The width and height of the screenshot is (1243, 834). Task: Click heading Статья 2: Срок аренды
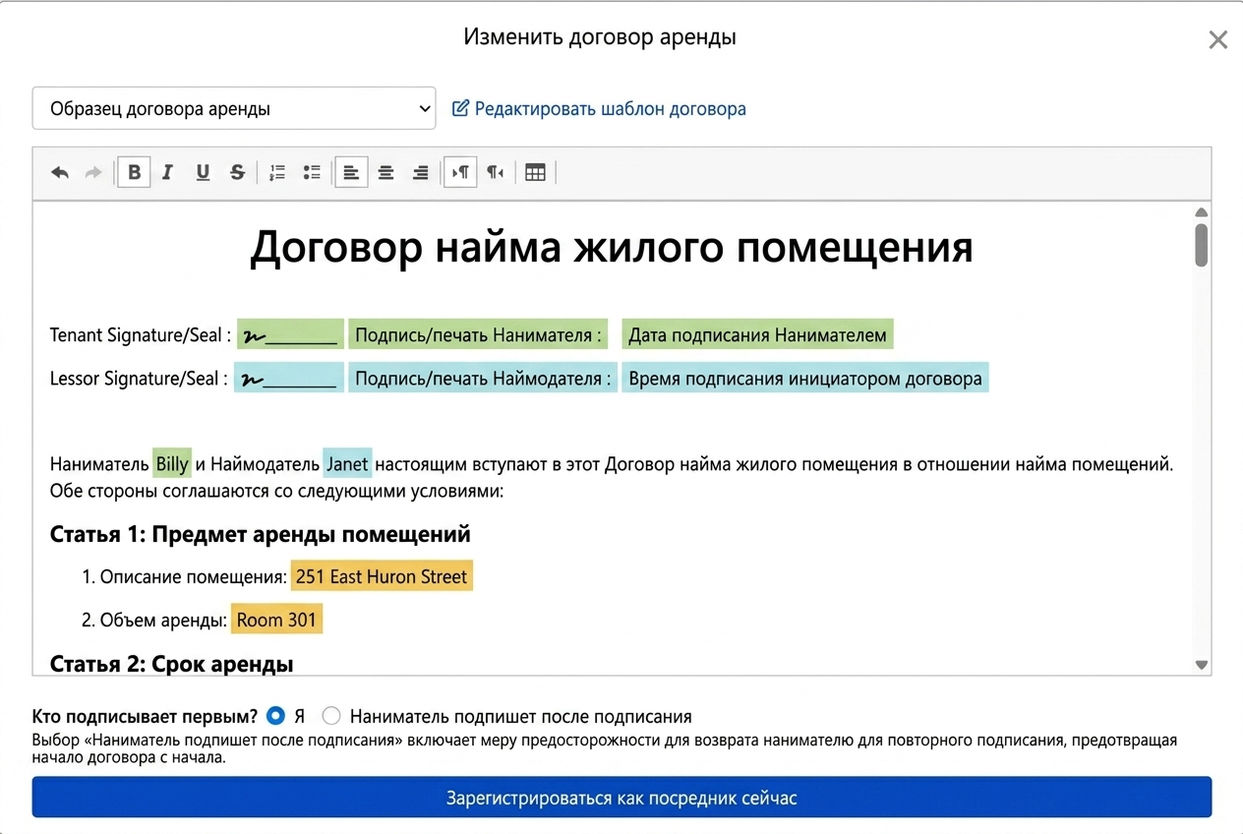click(x=171, y=664)
